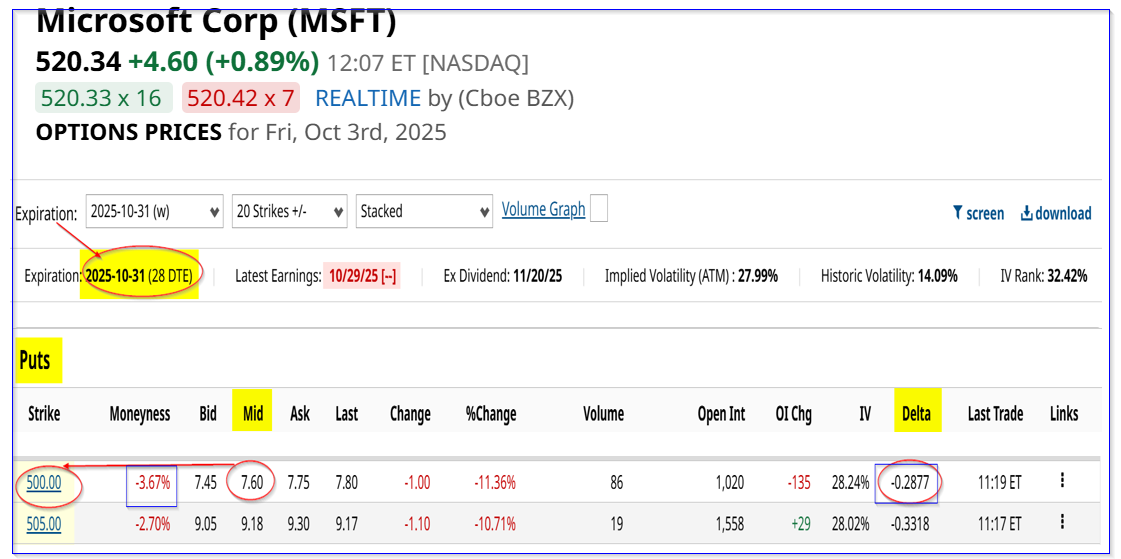Toggle the Volume Graph checkbox
The width and height of the screenshot is (1121, 559).
(599, 208)
